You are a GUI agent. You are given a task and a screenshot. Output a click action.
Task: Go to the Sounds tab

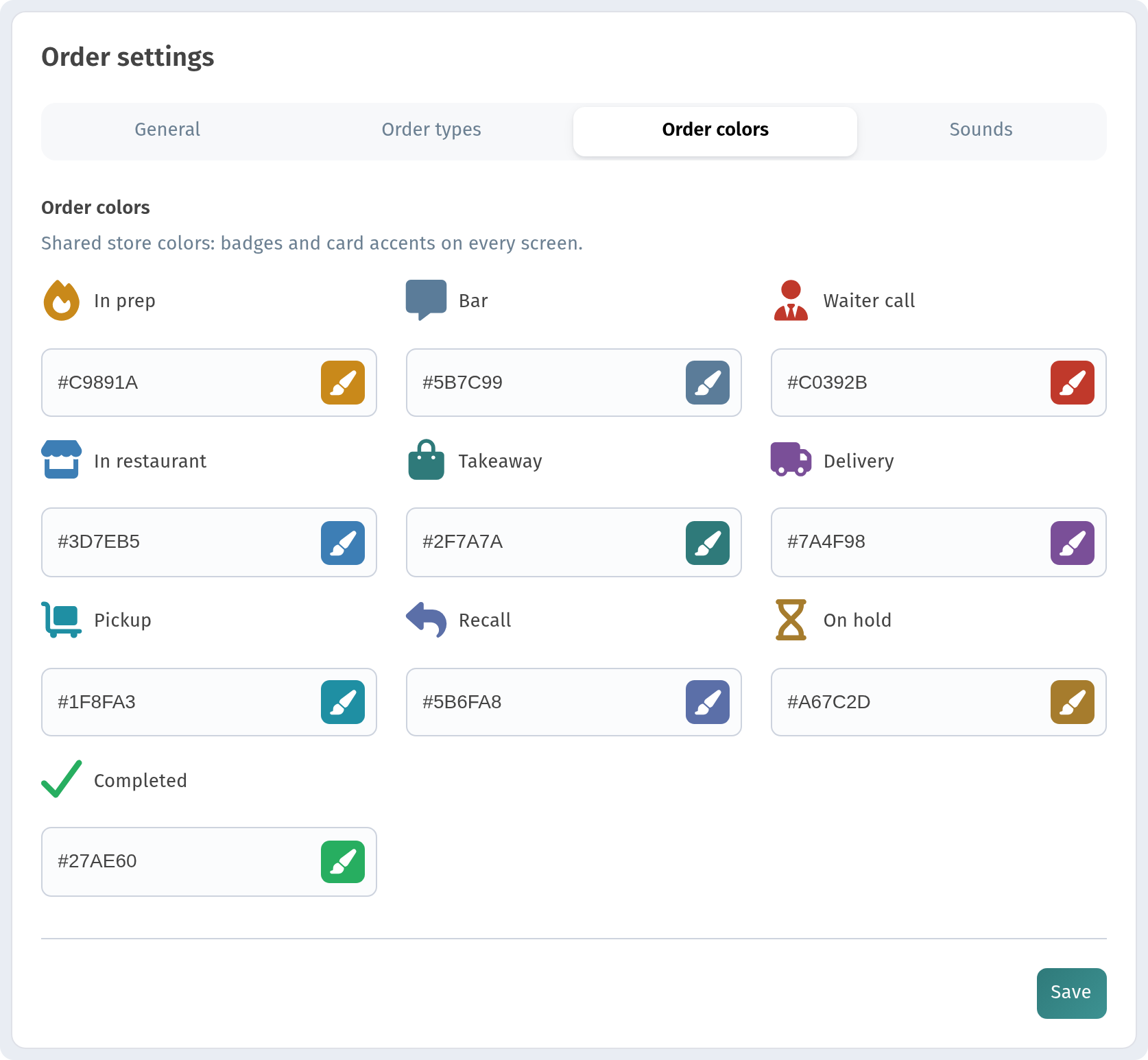coord(981,130)
